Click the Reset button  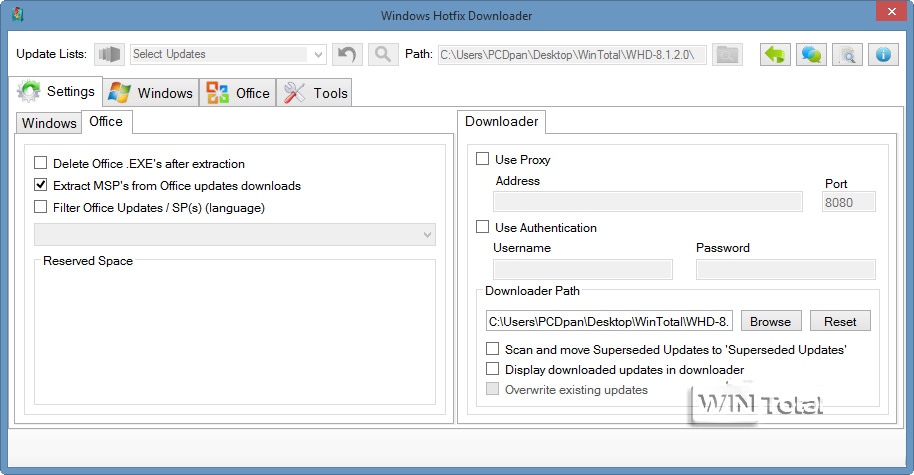point(840,321)
